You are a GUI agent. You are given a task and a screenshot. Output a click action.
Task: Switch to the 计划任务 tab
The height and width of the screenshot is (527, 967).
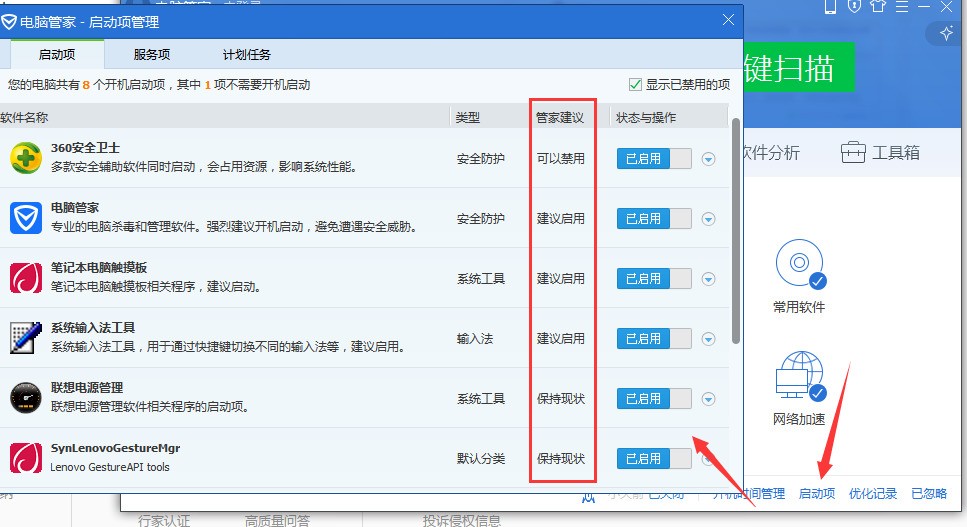(x=247, y=55)
